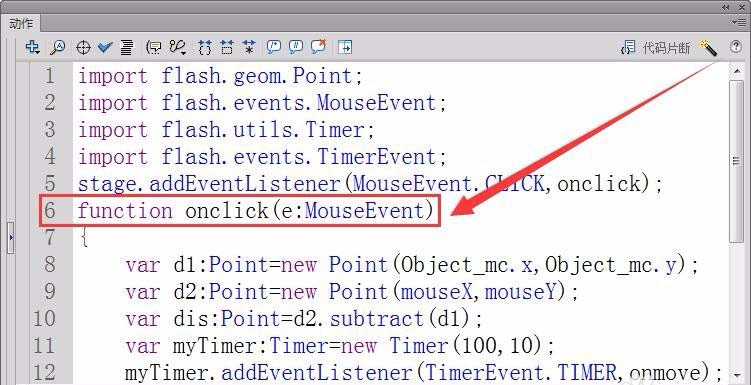751x385 pixels.
Task: Toggle the show/hide toolbox icon
Action: pyautogui.click(x=345, y=47)
